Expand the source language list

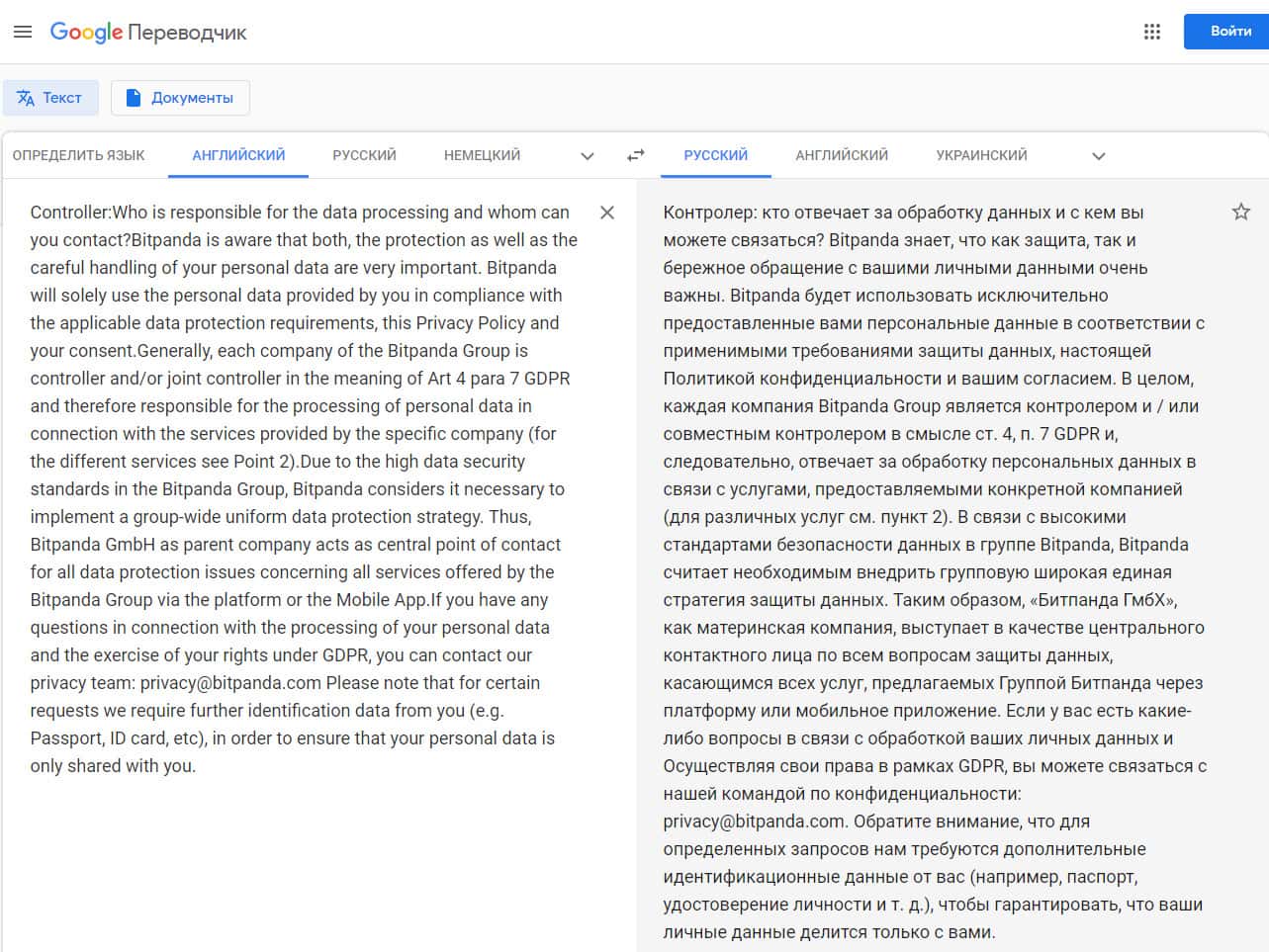coord(588,156)
